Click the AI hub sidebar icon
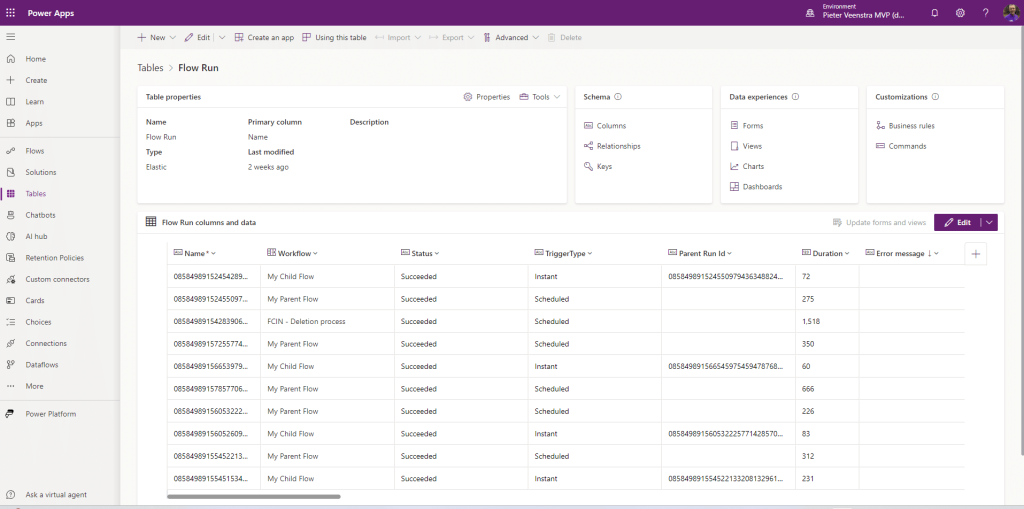The width and height of the screenshot is (1024, 509). 10,237
